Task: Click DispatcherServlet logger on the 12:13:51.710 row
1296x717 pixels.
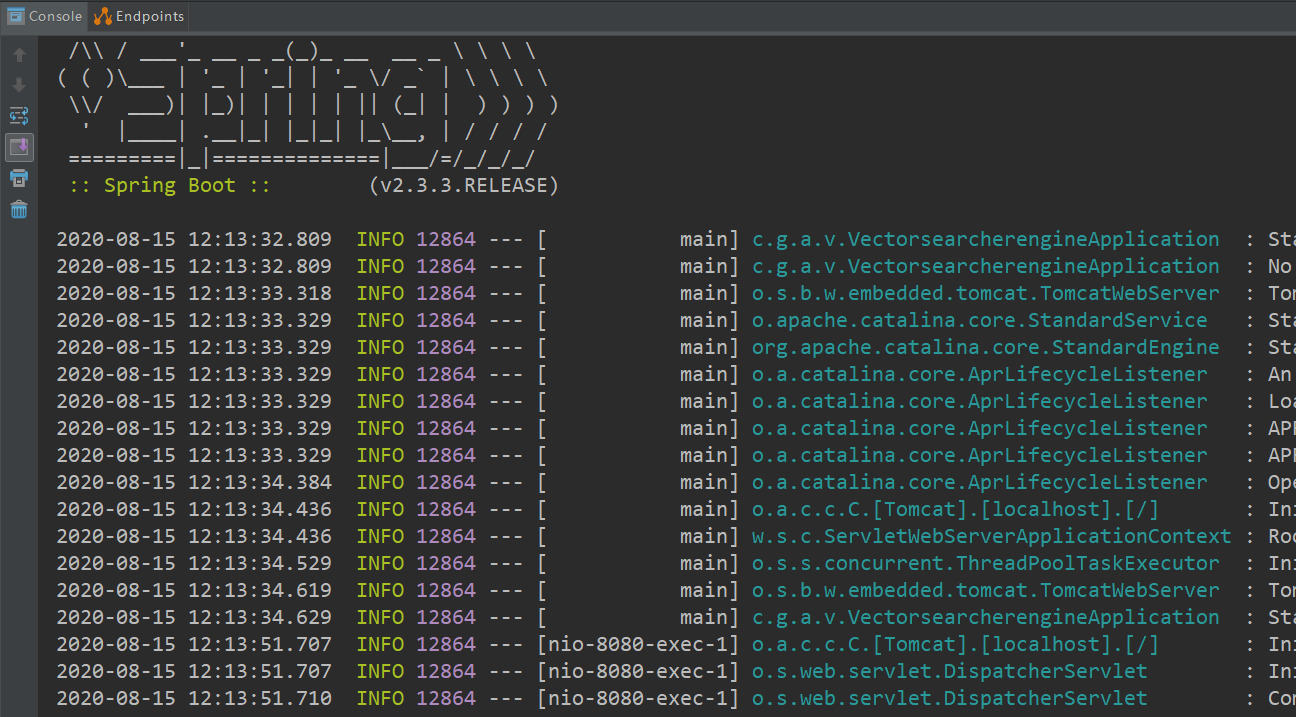Action: pos(950,698)
